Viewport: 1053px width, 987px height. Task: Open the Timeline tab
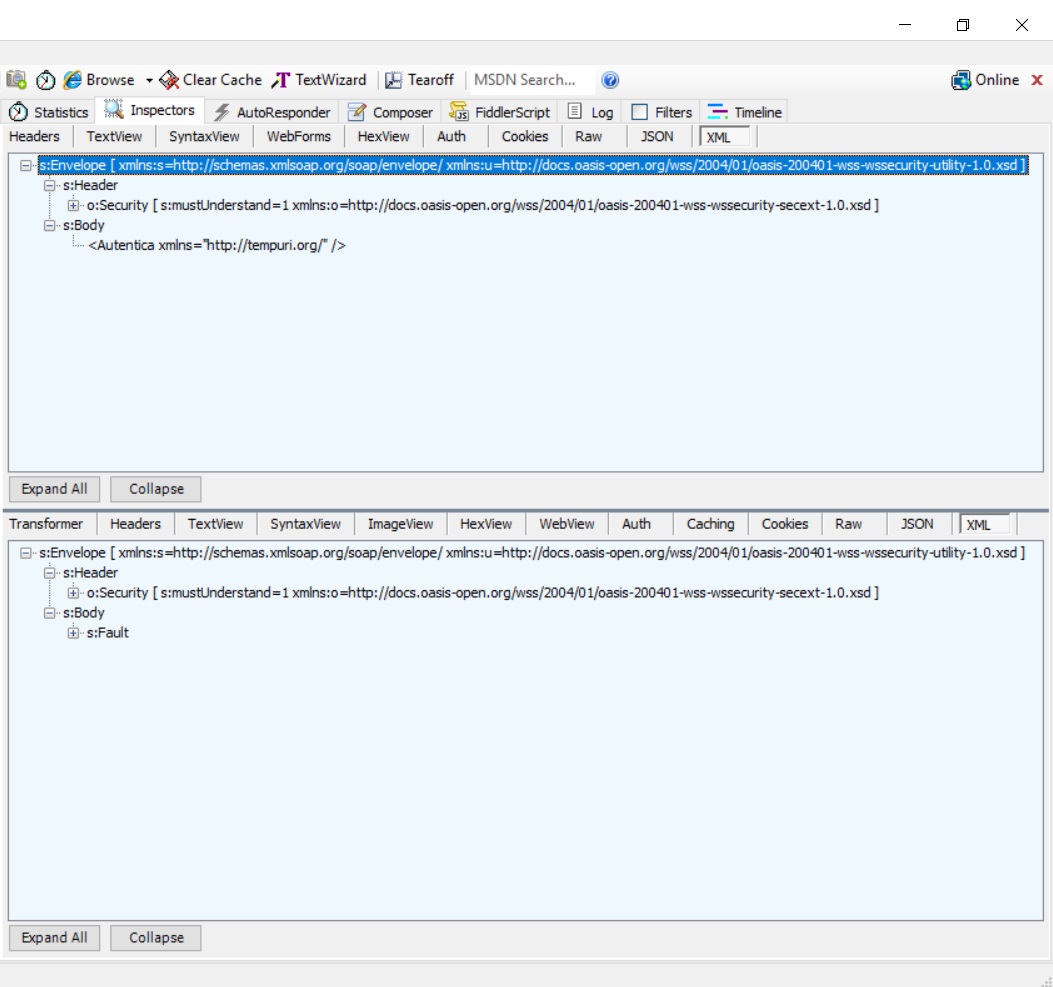[x=744, y=111]
